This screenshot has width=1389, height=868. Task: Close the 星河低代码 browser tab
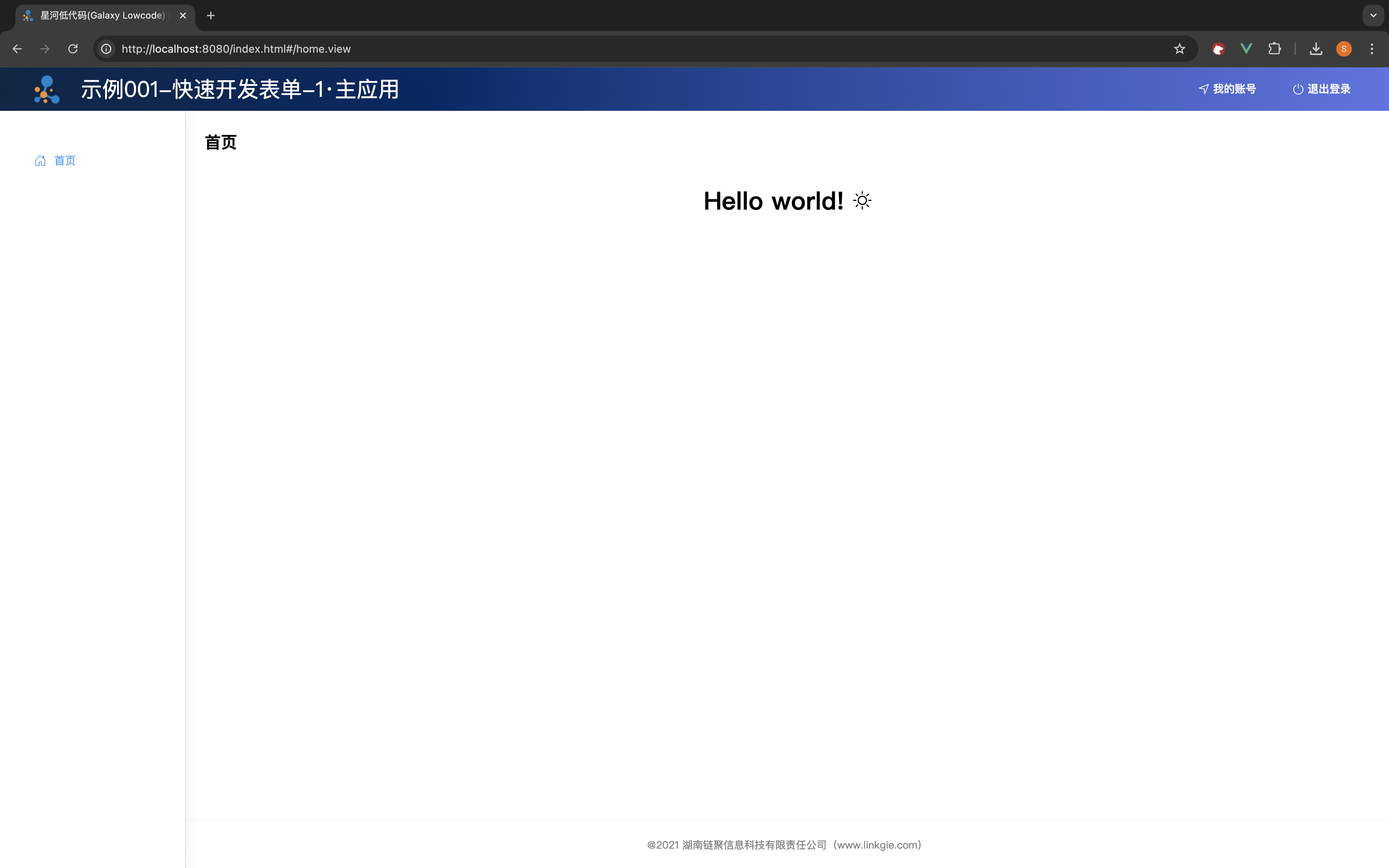click(183, 15)
